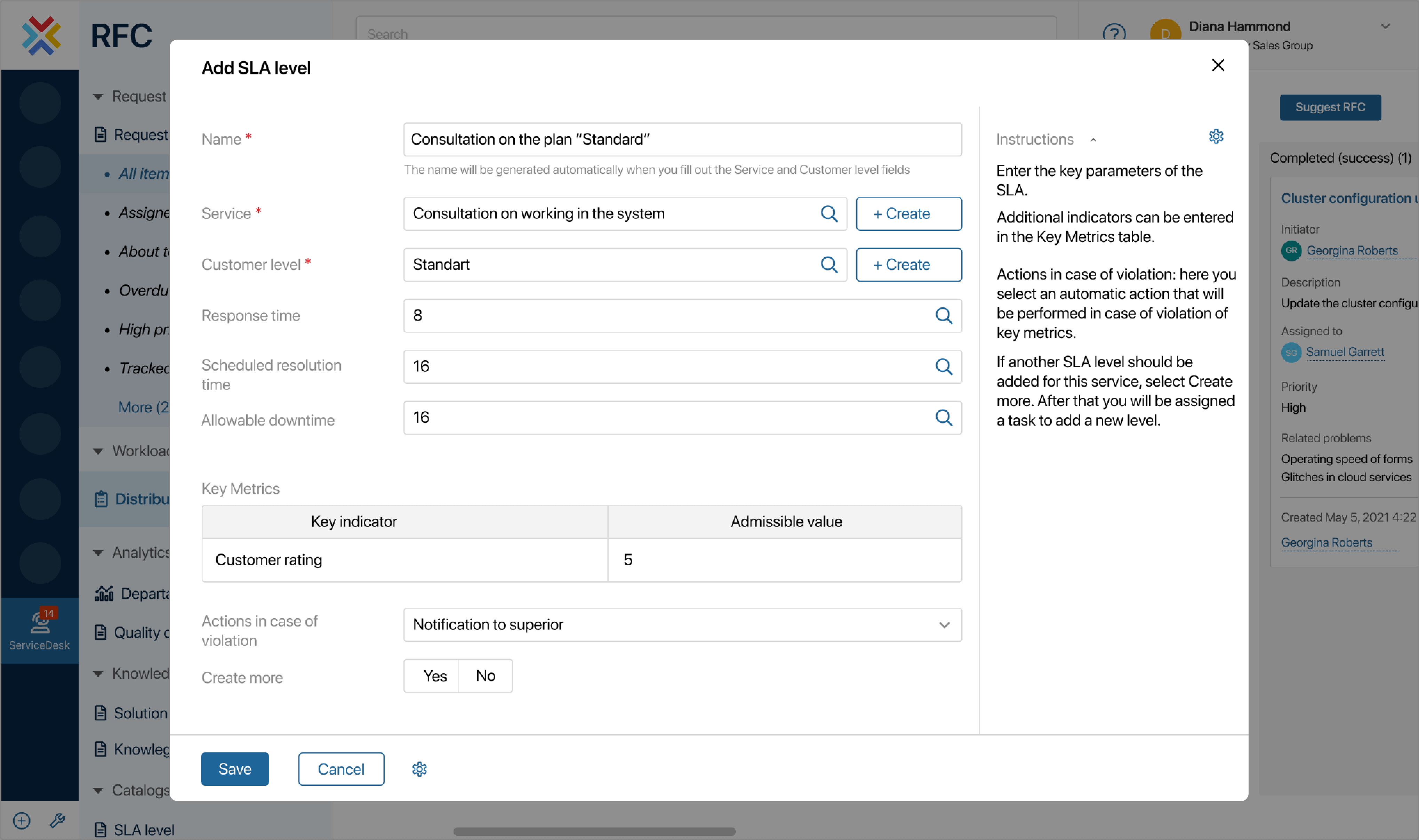Click the Quality document icon in sidebar
Image resolution: width=1419 pixels, height=840 pixels.
tap(100, 632)
